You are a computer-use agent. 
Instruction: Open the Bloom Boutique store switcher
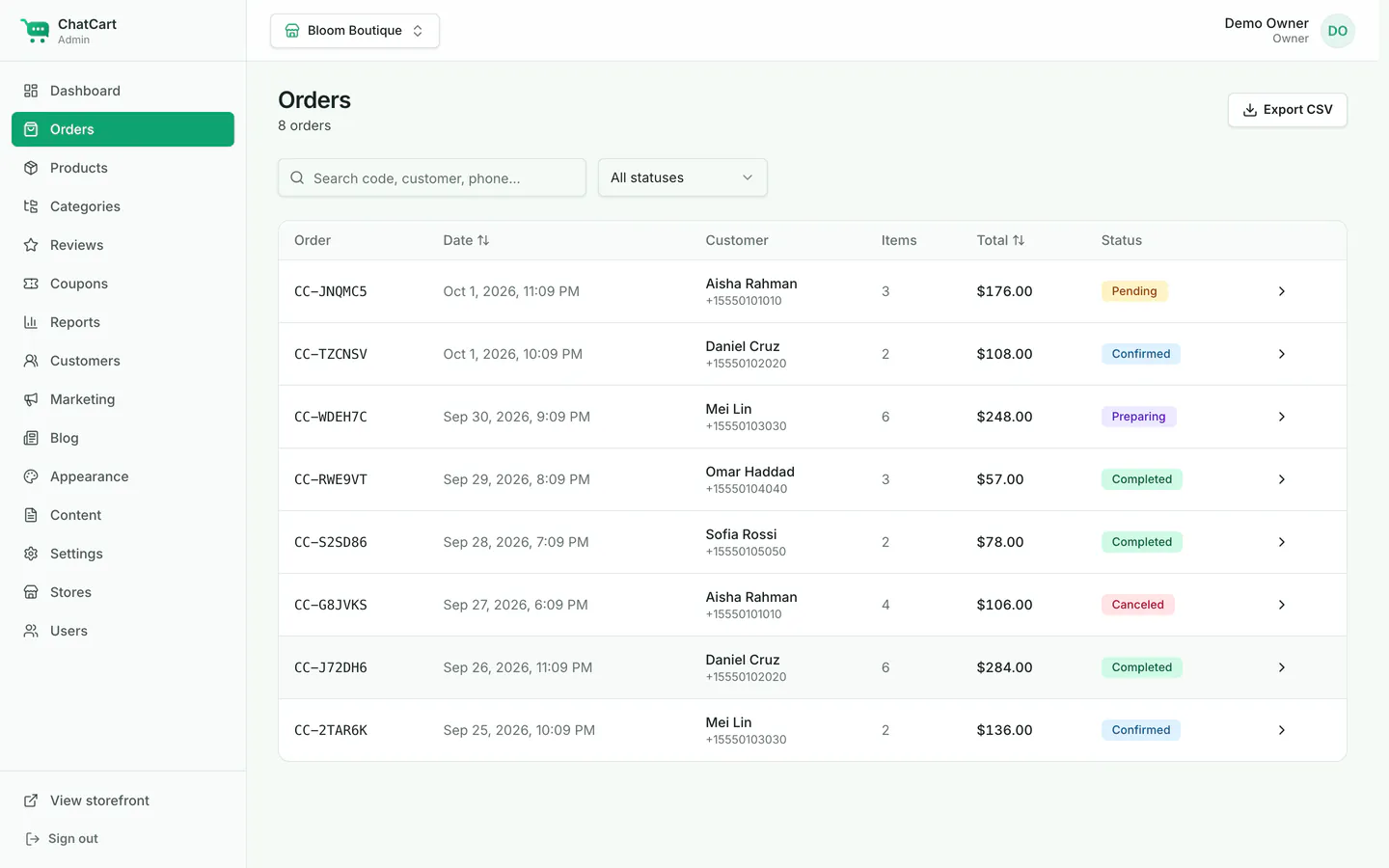[355, 31]
